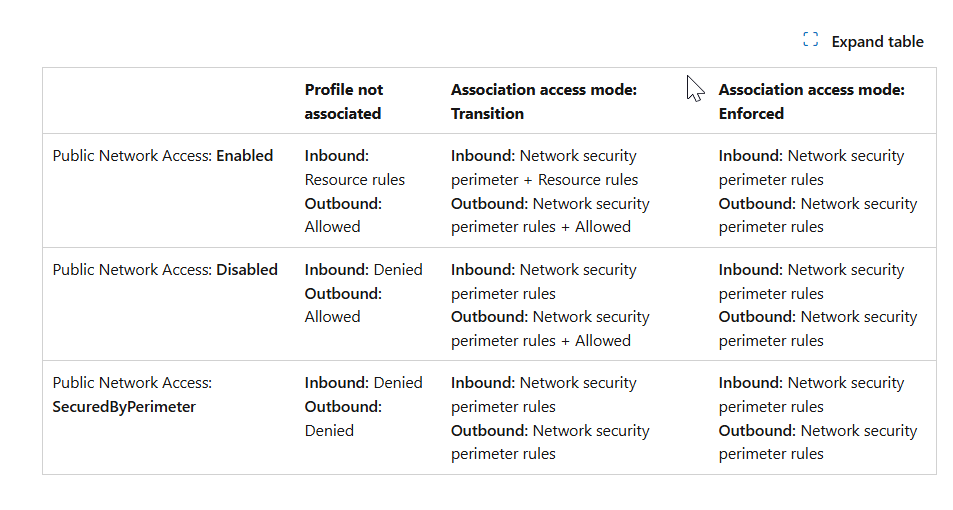Click 'Inbound: Denied' in the SecuredByPerimeter row
The image size is (953, 510).
[x=363, y=383]
